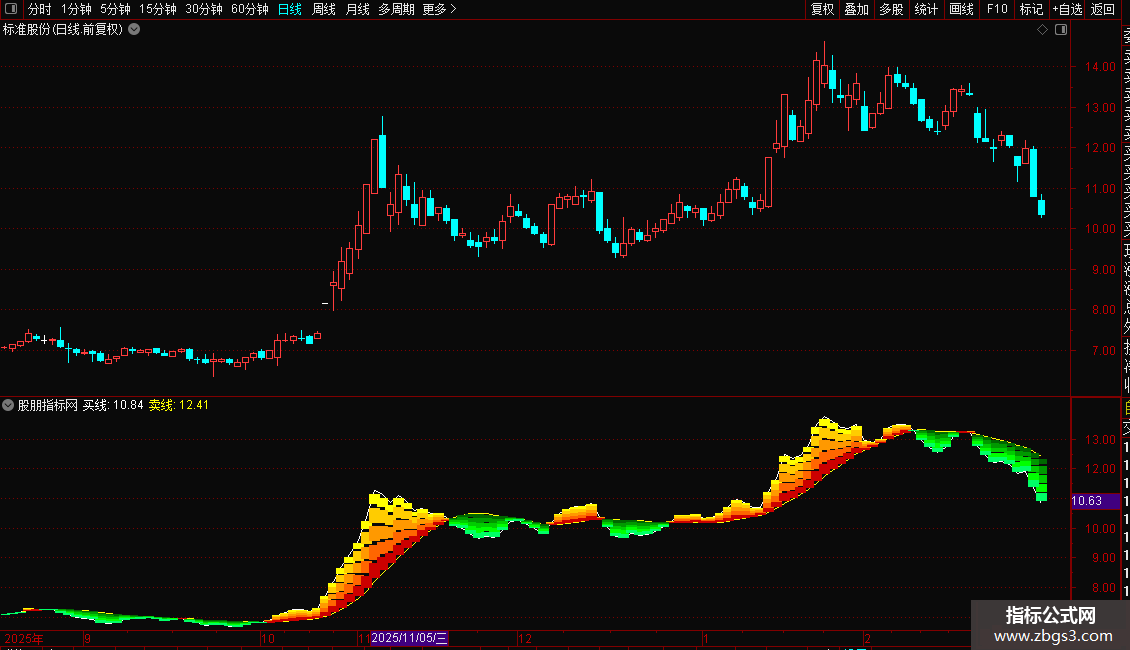Click the 11.00 label on main price axis

[x=1100, y=188]
